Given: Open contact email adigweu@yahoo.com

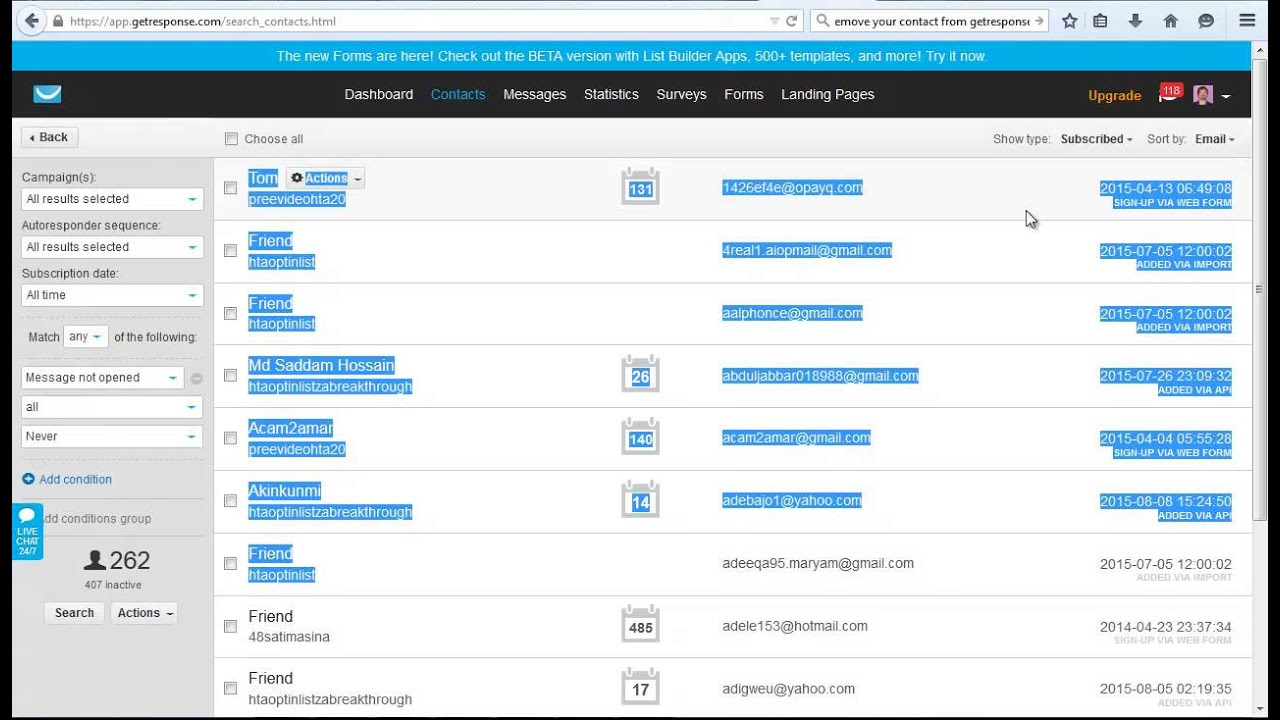Looking at the screenshot, I should point(789,688).
